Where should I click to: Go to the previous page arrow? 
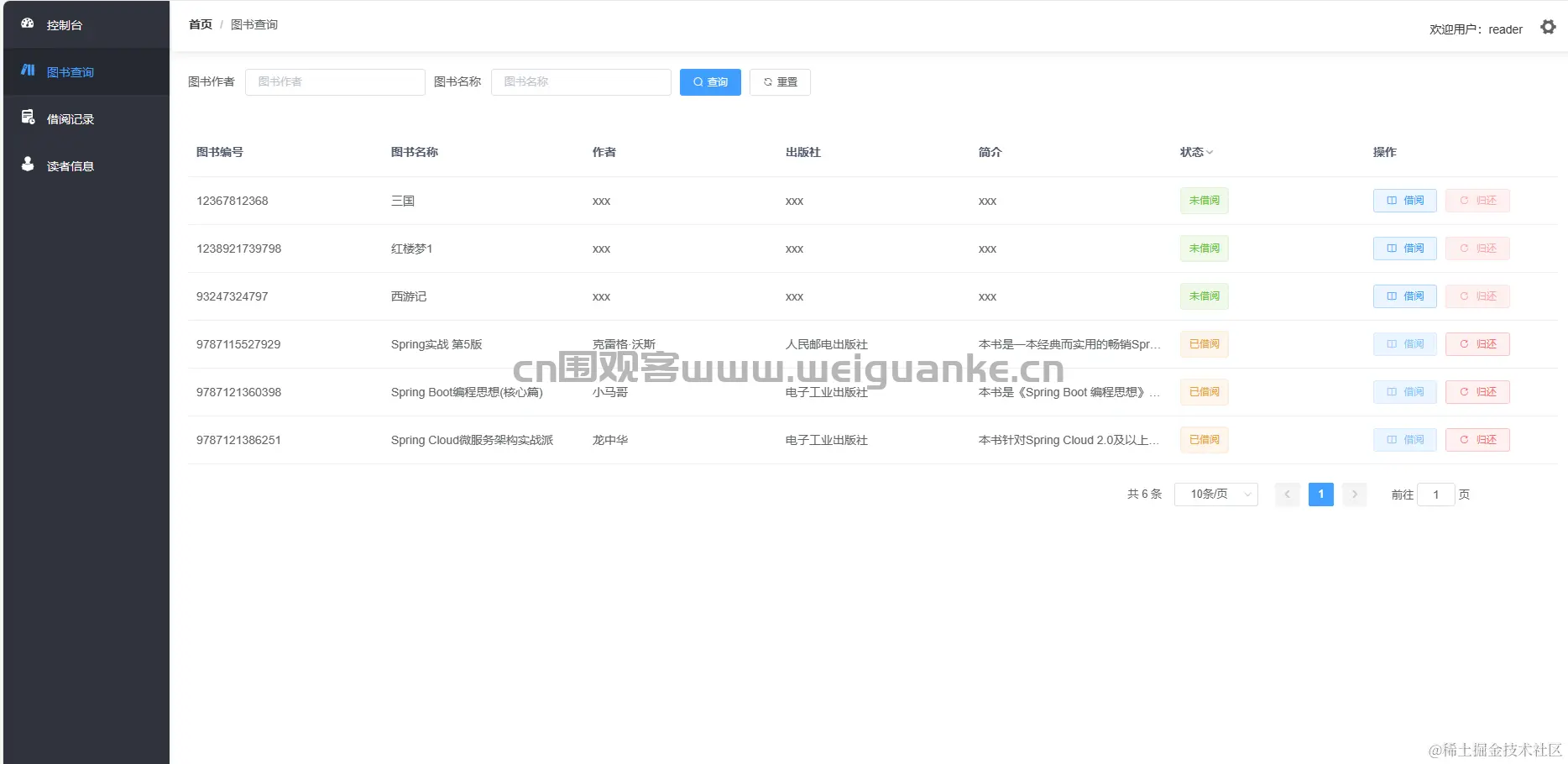tap(1288, 495)
